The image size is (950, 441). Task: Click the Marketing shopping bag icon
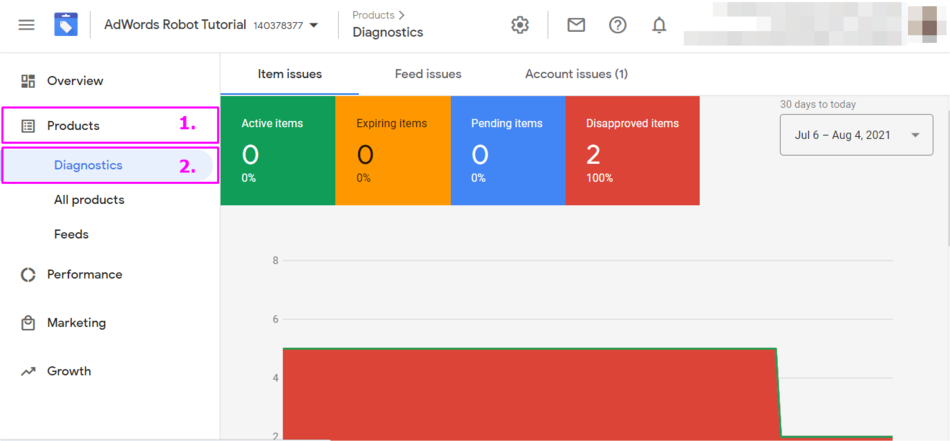[x=28, y=323]
